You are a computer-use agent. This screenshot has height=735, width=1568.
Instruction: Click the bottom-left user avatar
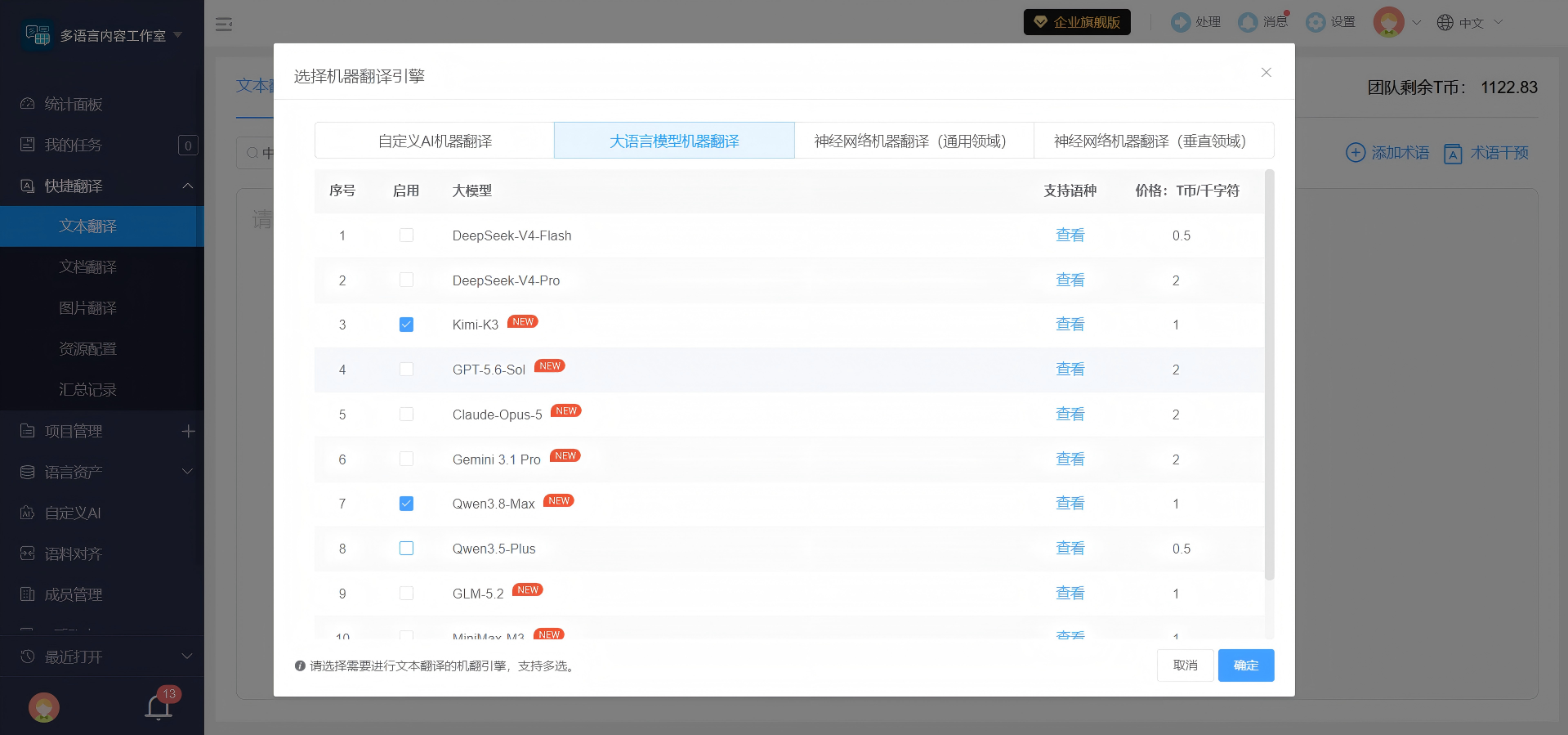tap(44, 707)
